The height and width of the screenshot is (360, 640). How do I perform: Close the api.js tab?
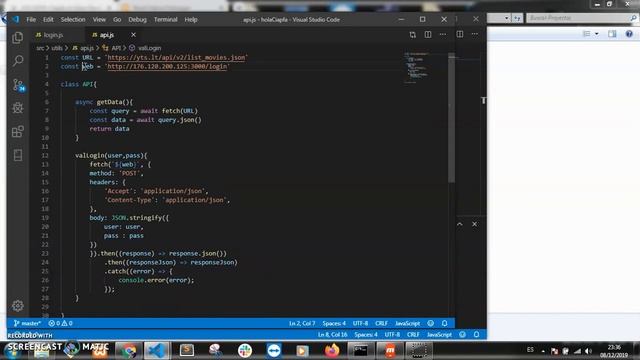(x=133, y=35)
